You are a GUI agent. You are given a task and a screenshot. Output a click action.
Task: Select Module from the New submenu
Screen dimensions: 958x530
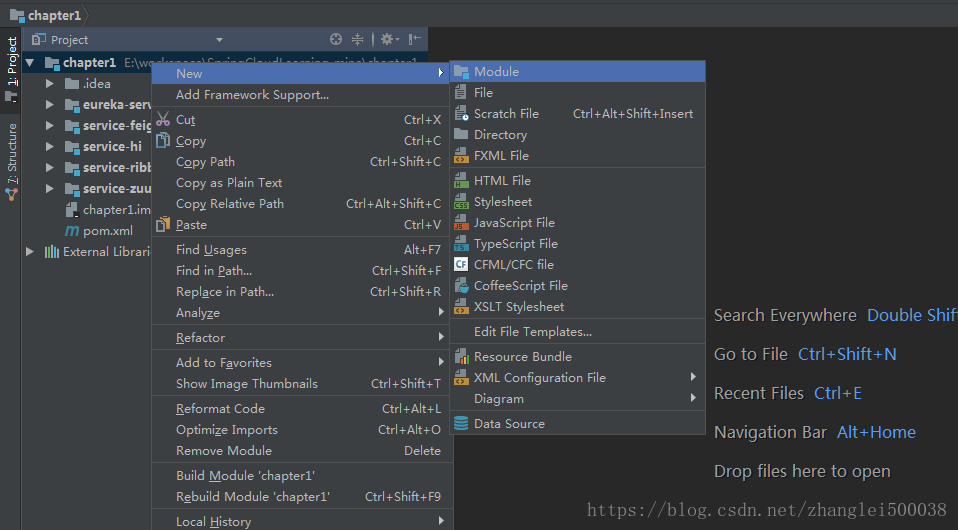496,72
